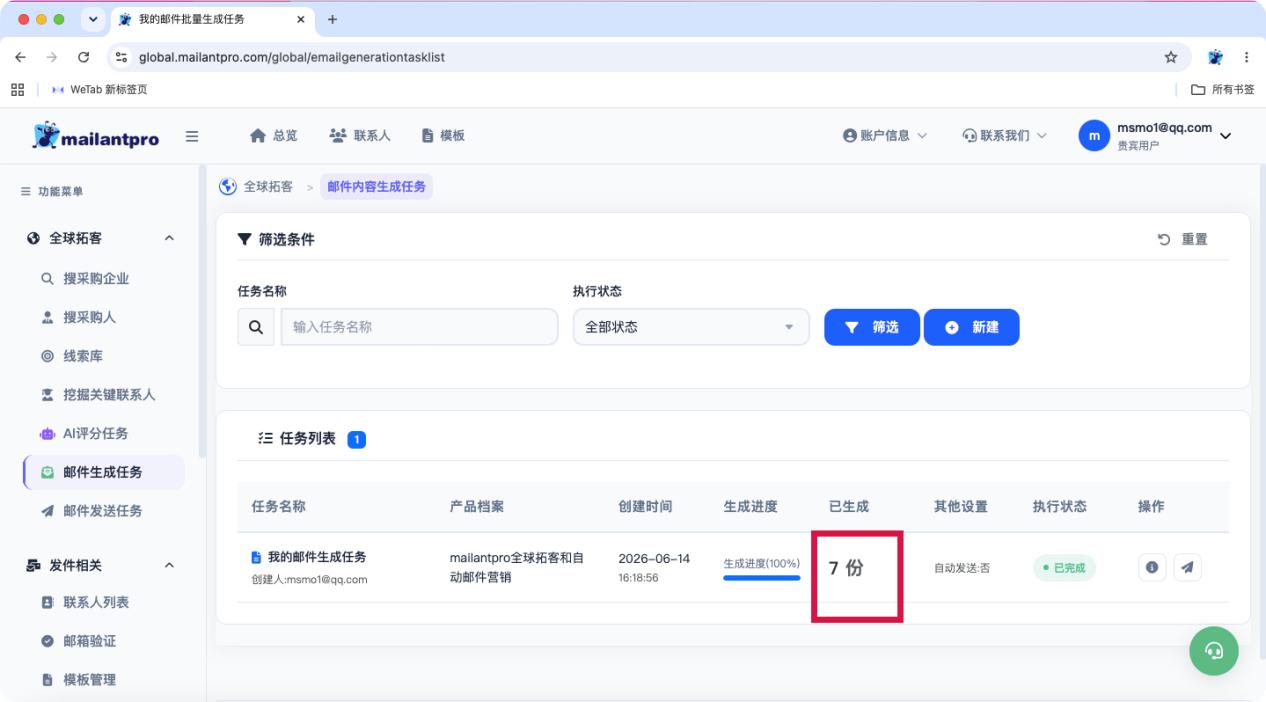Click the 功能菜单 sidebar header
This screenshot has width=1266, height=702.
pos(52,192)
